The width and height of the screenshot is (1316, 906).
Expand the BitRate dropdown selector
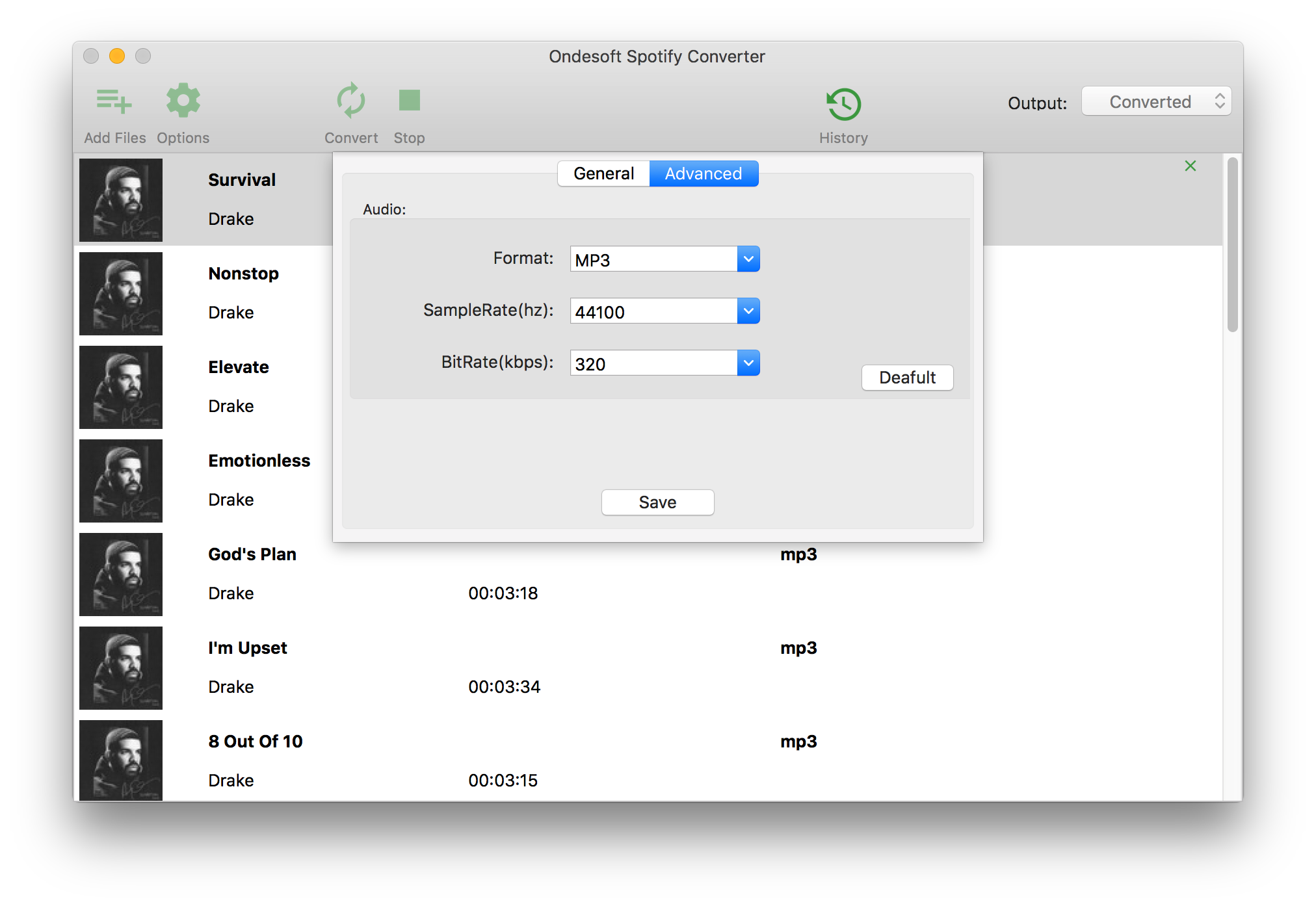(749, 363)
